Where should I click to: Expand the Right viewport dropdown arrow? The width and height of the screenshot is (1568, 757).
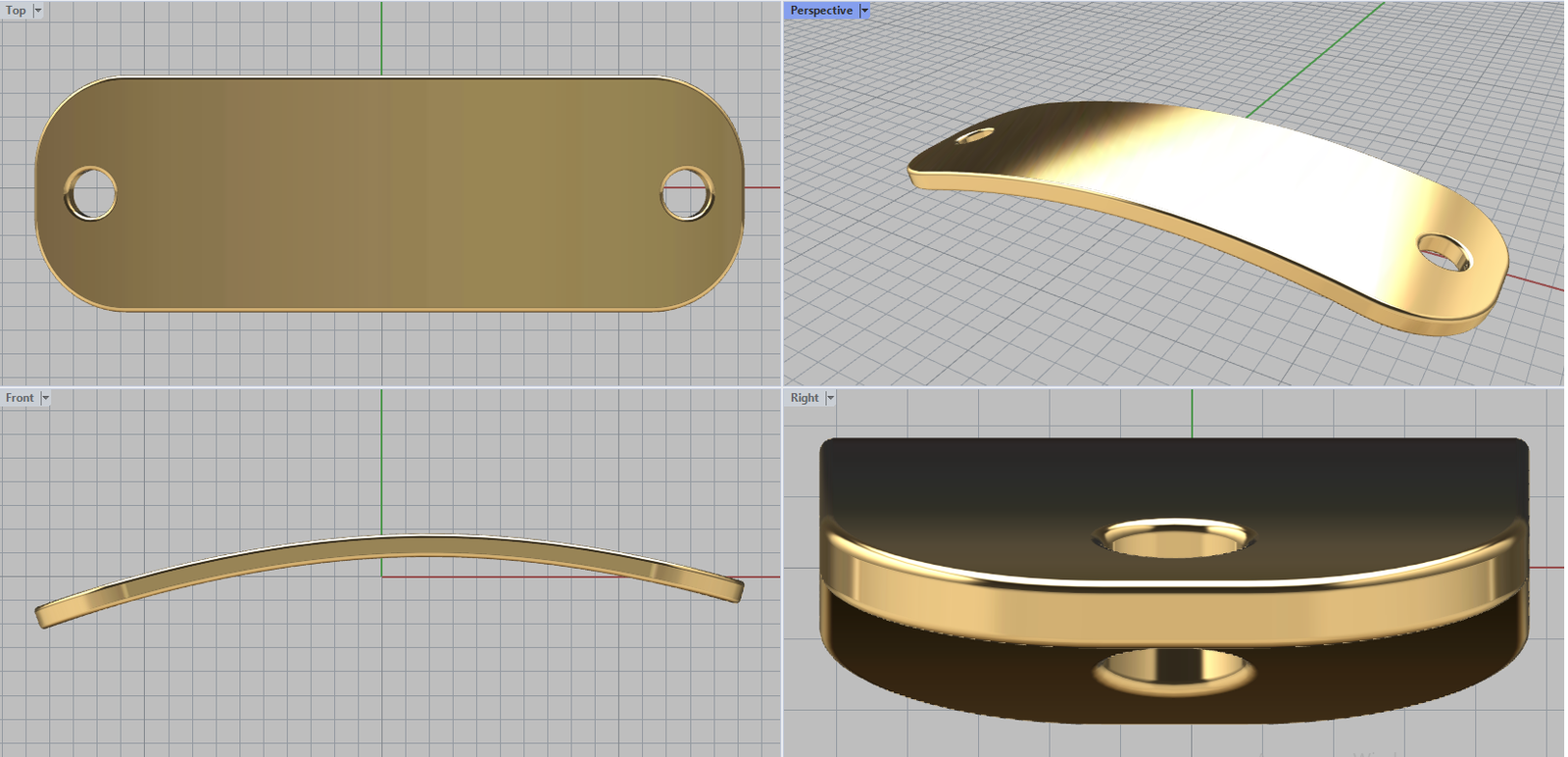point(830,398)
